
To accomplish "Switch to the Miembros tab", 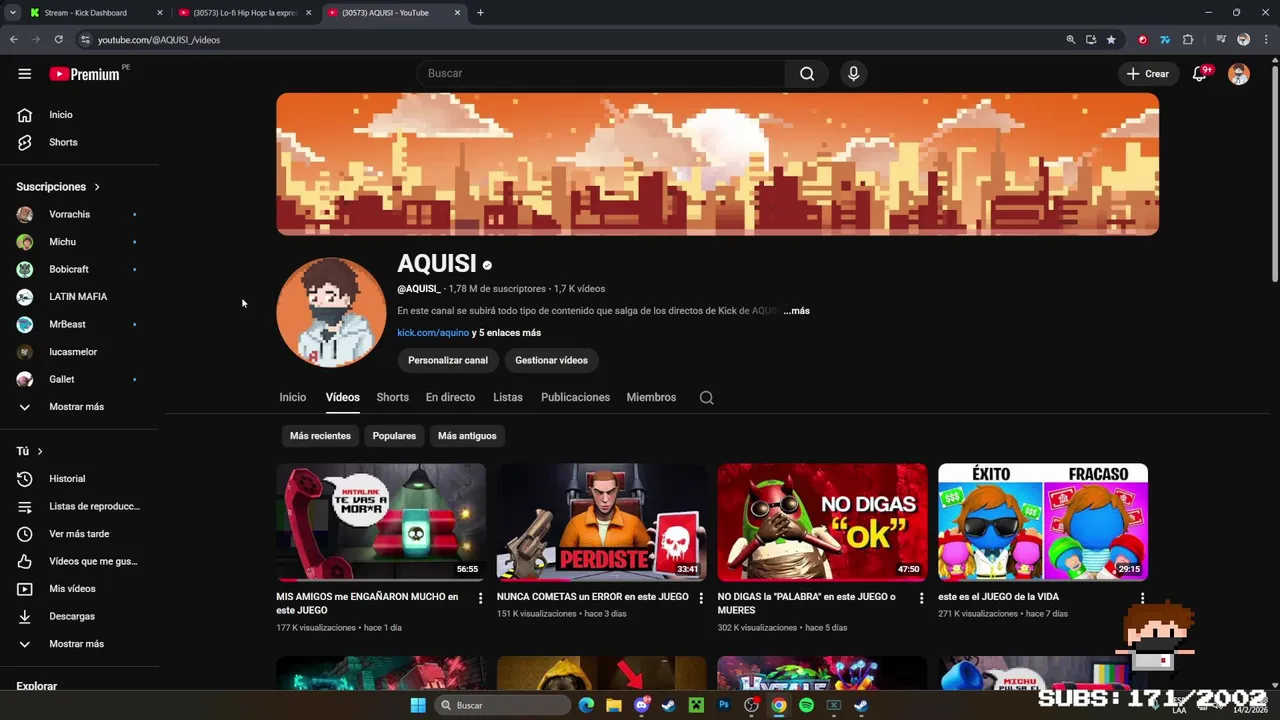I will point(651,397).
